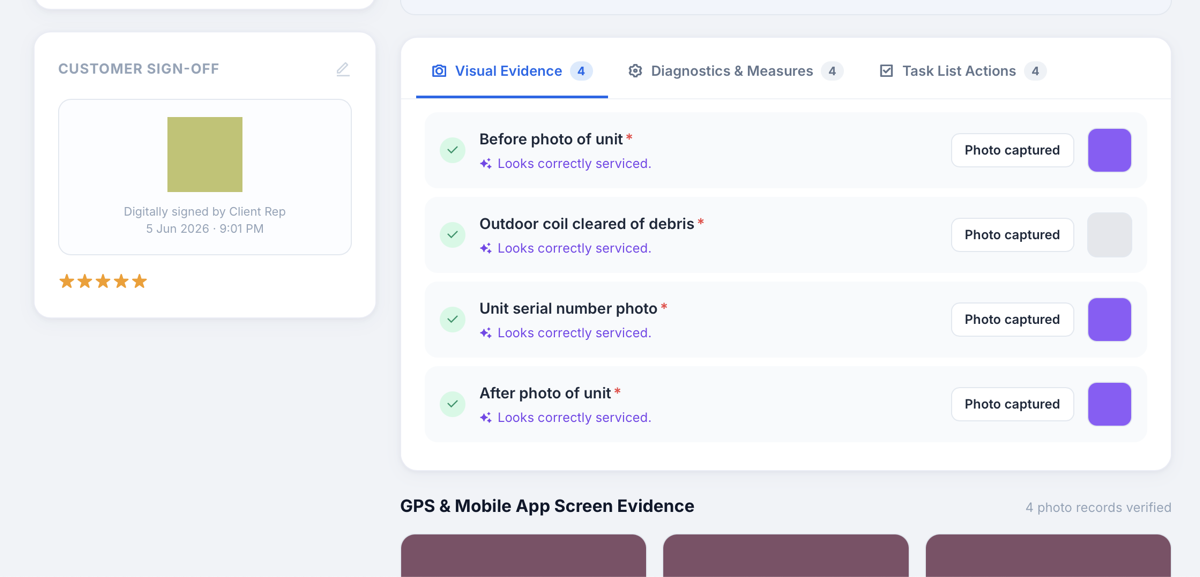Click Photo captured button for Before photo

[x=1012, y=150]
